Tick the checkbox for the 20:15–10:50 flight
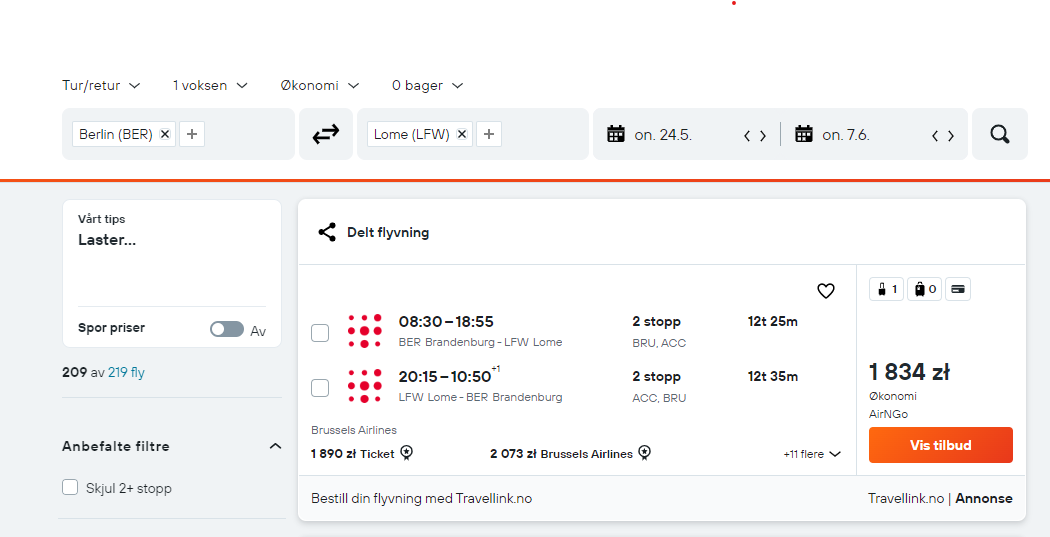The width and height of the screenshot is (1050, 537). [320, 388]
